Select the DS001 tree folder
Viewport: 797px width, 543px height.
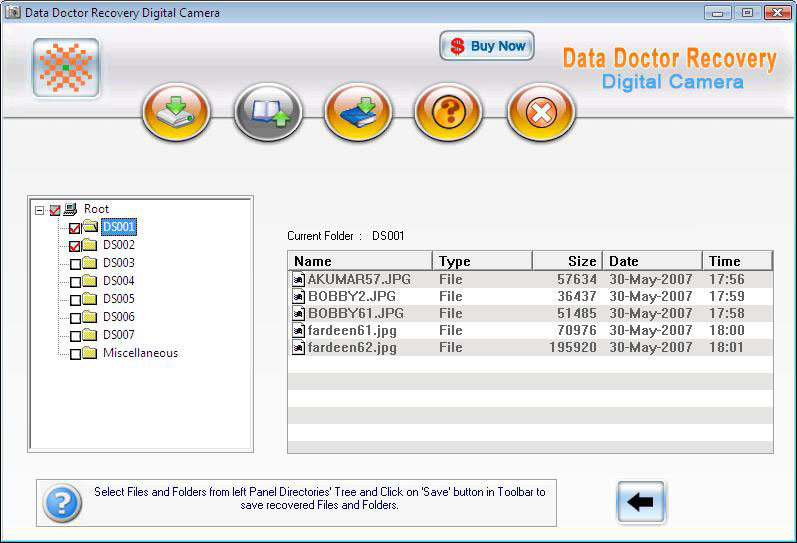(119, 227)
